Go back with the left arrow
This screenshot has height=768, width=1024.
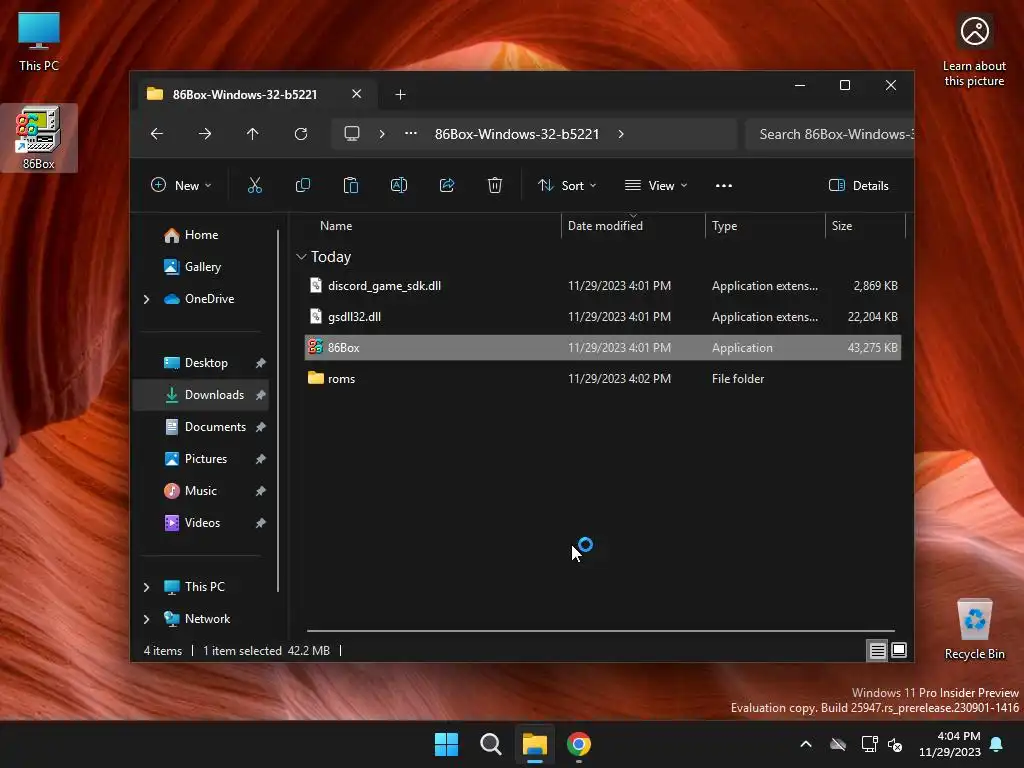point(157,134)
